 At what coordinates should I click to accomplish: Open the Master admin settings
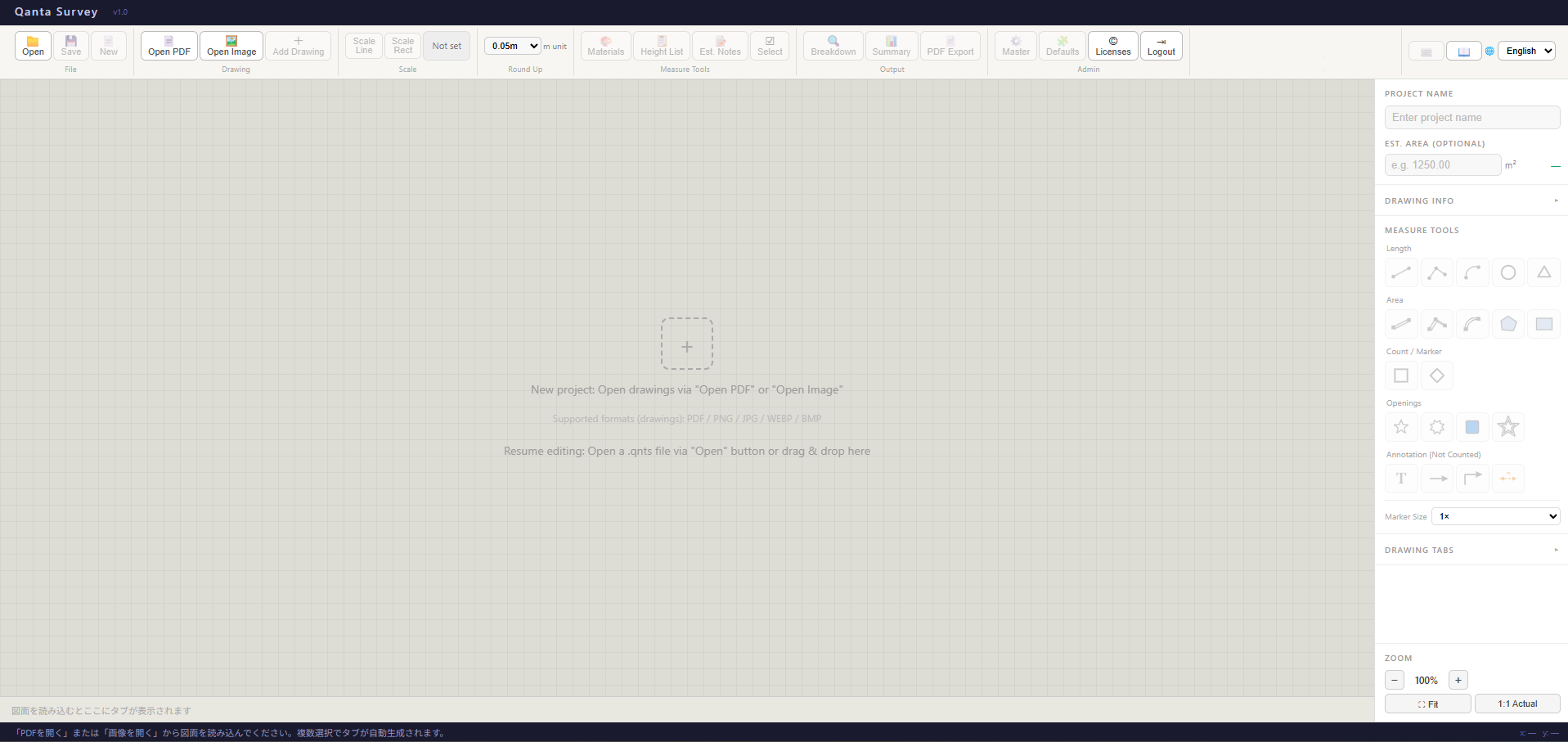[1016, 46]
